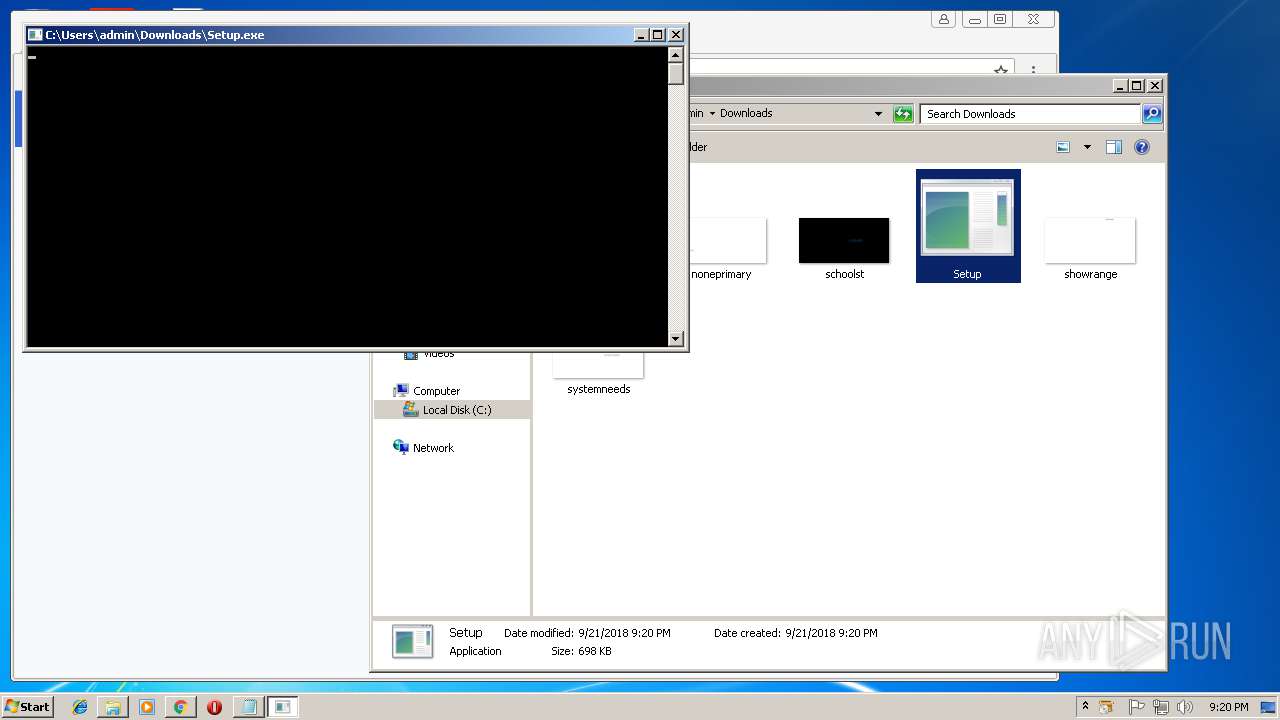Refresh the Downloads folder with green arrows

point(903,114)
